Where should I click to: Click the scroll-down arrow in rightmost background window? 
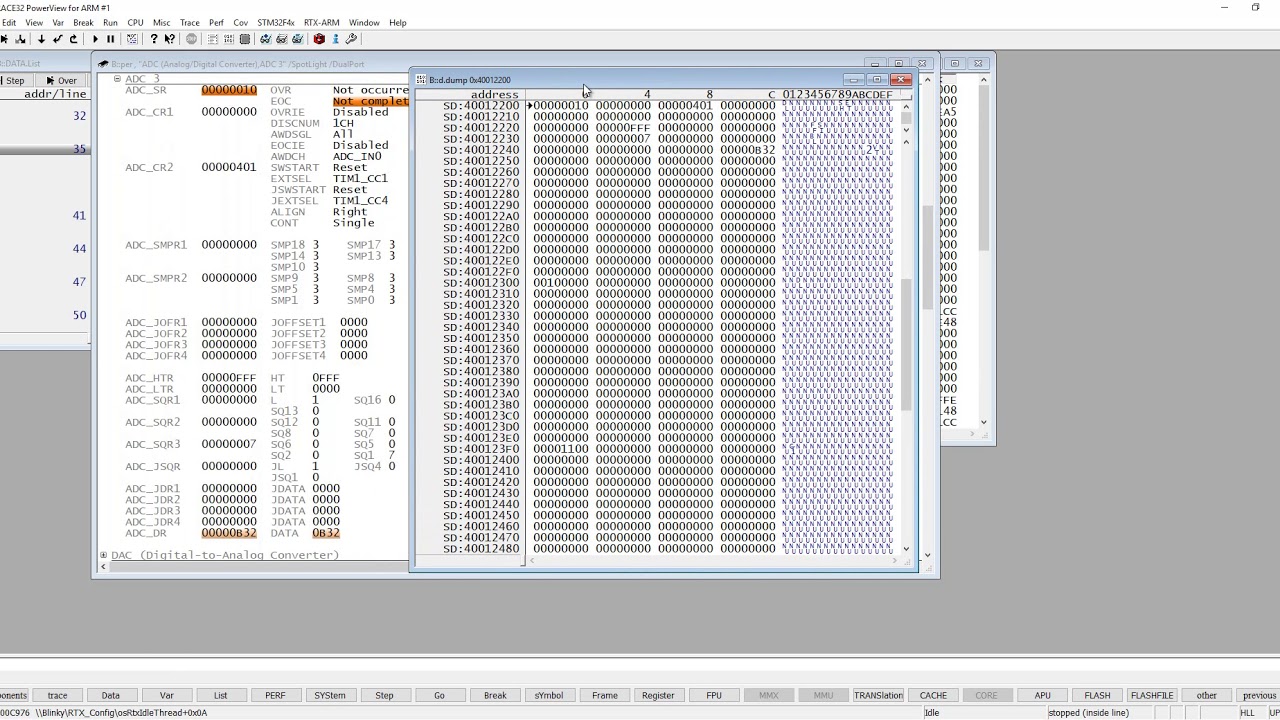[x=984, y=422]
